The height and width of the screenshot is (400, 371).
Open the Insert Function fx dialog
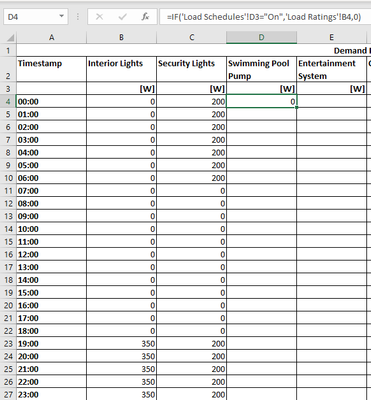pos(145,17)
